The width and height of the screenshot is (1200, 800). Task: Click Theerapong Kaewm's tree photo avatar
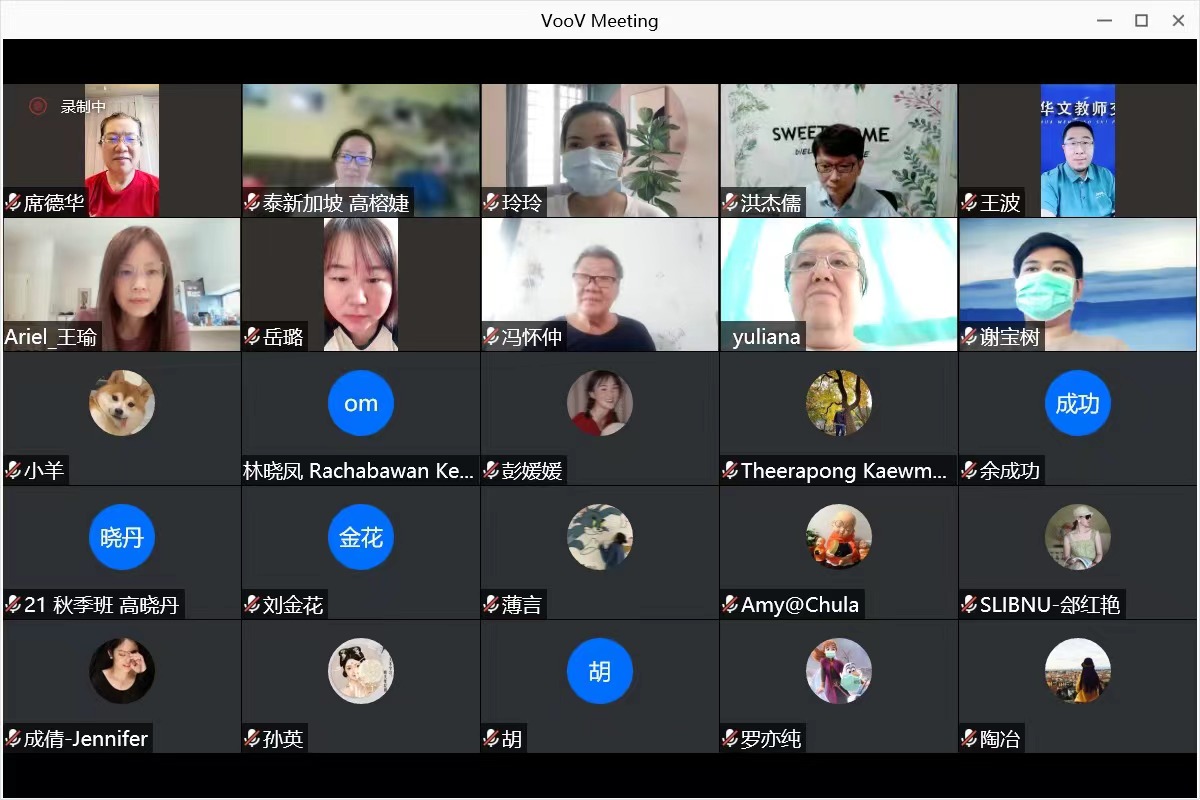[x=839, y=403]
